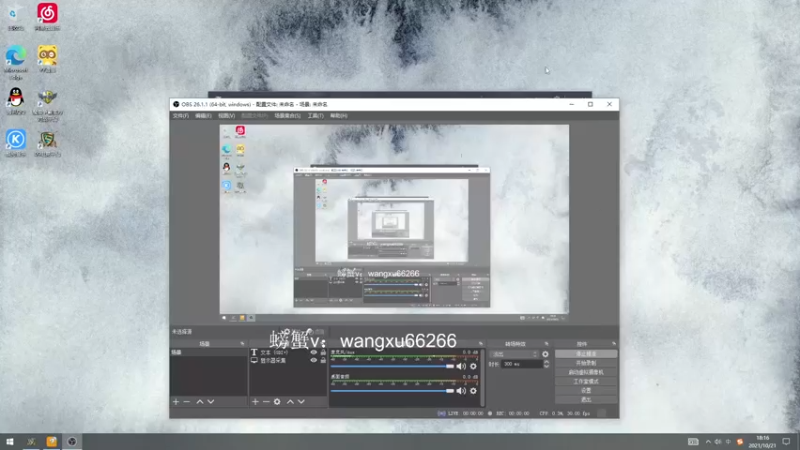Toggle visibility eye of text source

[x=314, y=353]
